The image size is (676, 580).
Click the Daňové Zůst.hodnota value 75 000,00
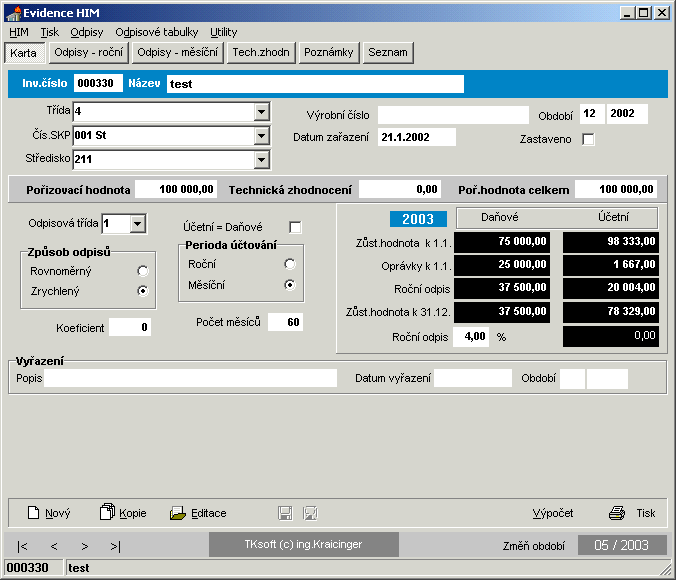(x=502, y=241)
